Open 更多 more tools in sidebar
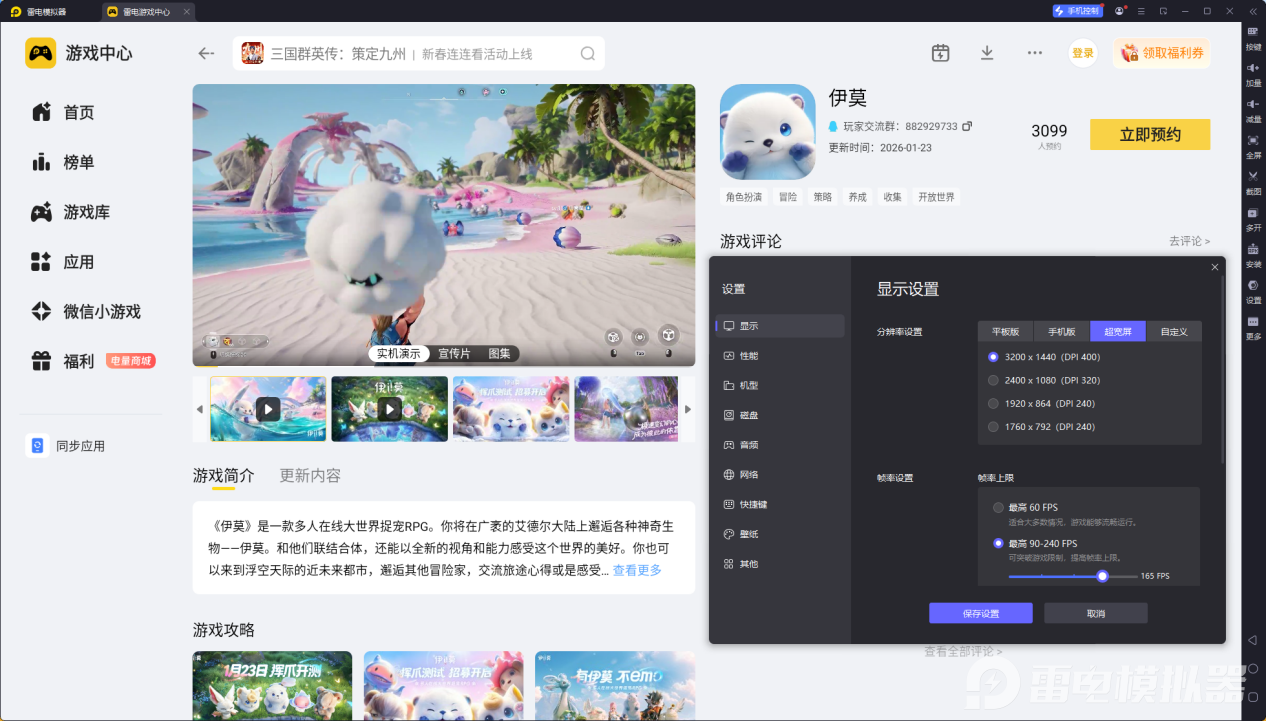 pyautogui.click(x=1253, y=327)
